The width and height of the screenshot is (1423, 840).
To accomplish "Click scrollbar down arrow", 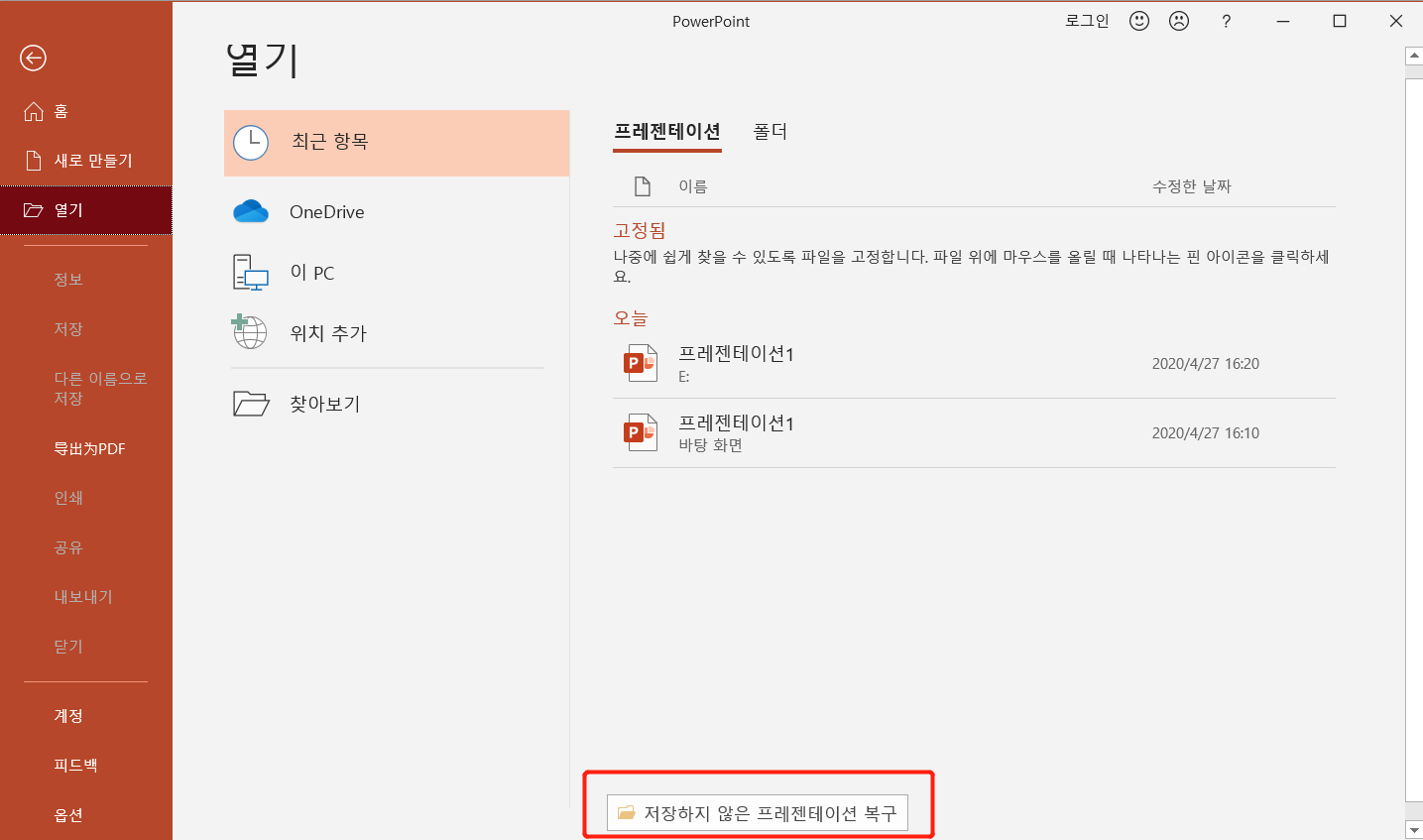I will point(1414,829).
